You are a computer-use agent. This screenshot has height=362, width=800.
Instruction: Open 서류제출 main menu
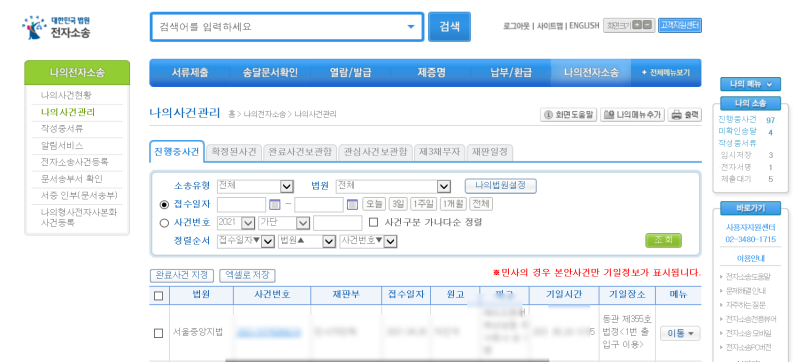click(190, 73)
